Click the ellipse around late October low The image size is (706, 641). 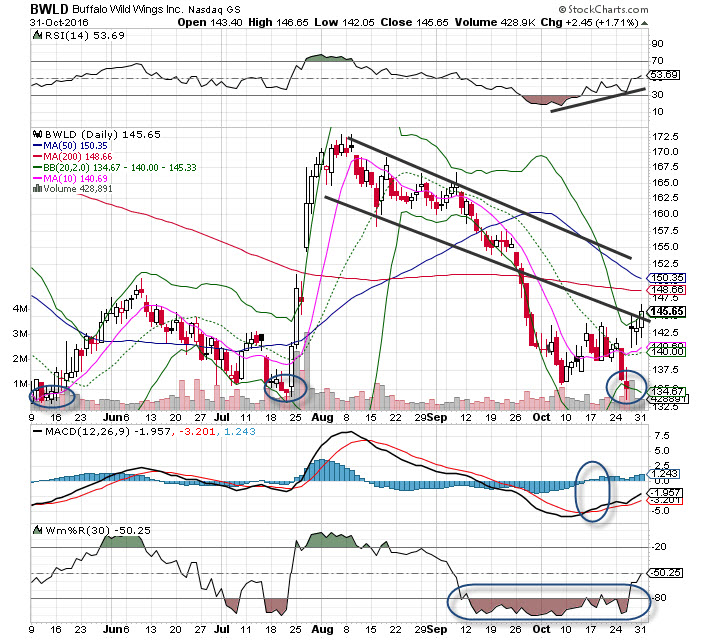(627, 386)
